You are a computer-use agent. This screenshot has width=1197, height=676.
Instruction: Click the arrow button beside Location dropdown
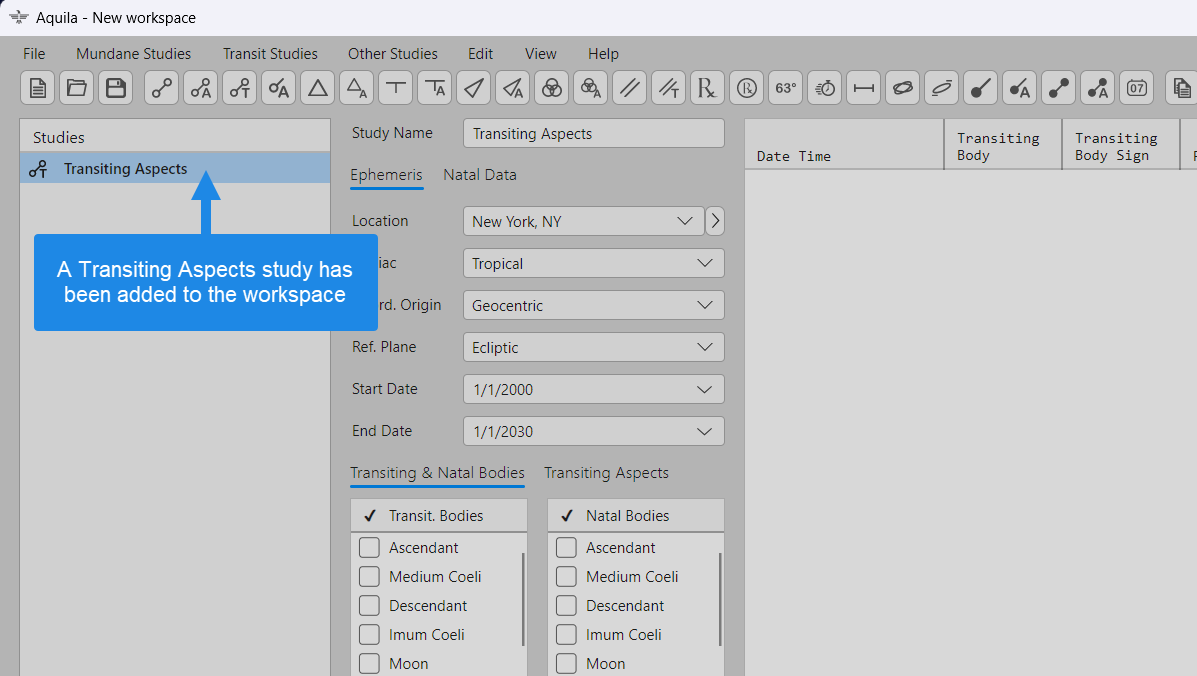pos(715,221)
